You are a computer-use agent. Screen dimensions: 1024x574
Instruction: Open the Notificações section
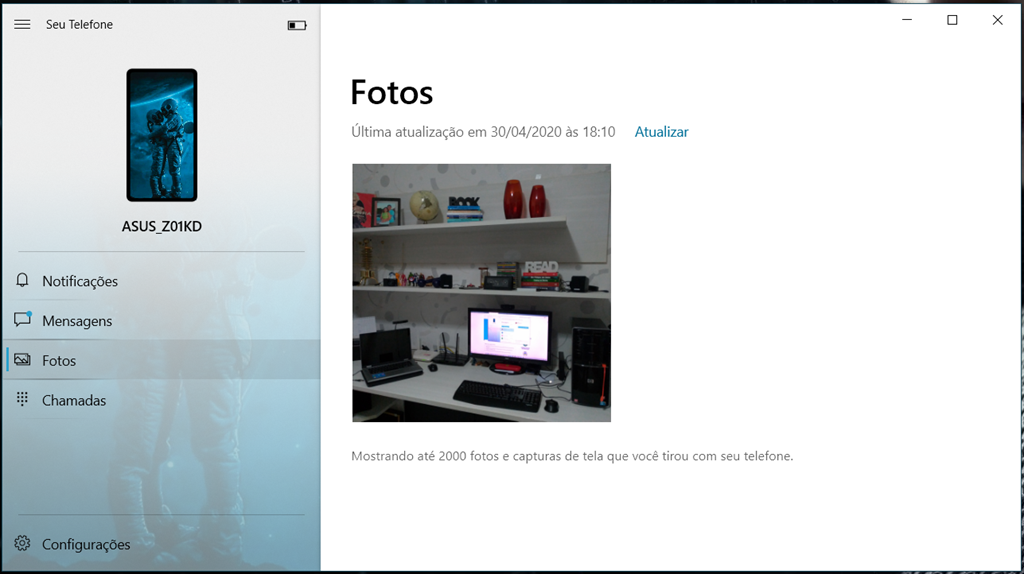point(80,282)
